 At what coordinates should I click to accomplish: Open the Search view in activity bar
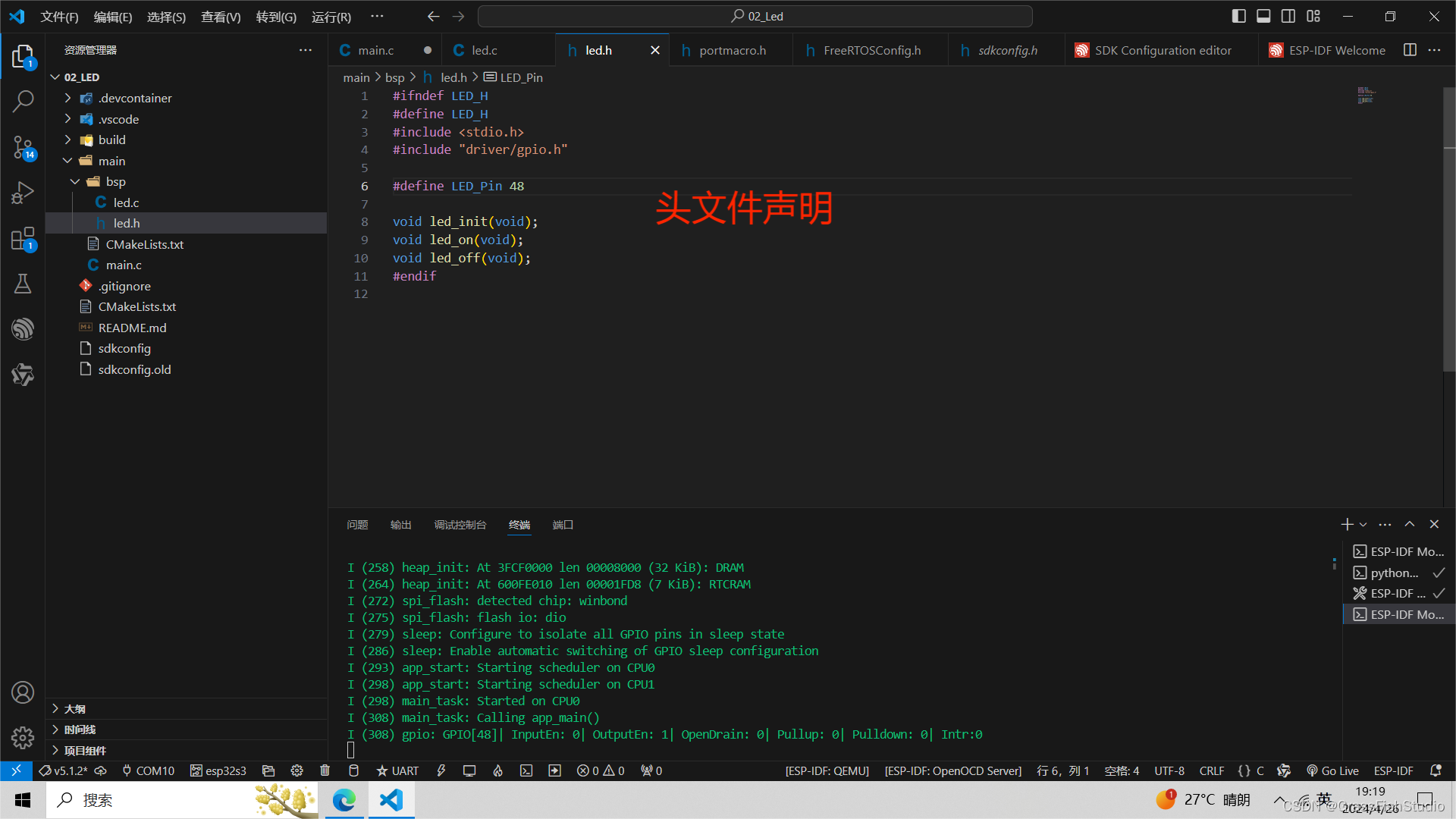23,101
